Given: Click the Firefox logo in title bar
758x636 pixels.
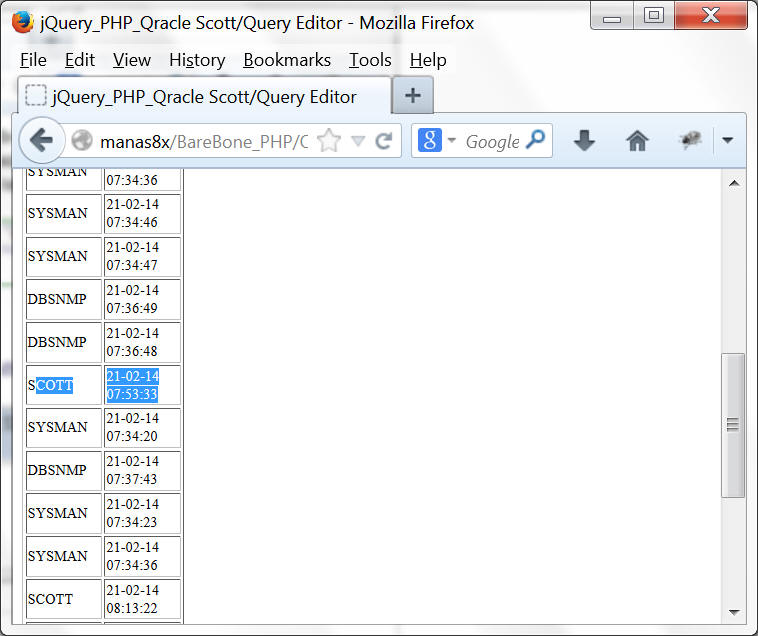Looking at the screenshot, I should click(x=23, y=22).
